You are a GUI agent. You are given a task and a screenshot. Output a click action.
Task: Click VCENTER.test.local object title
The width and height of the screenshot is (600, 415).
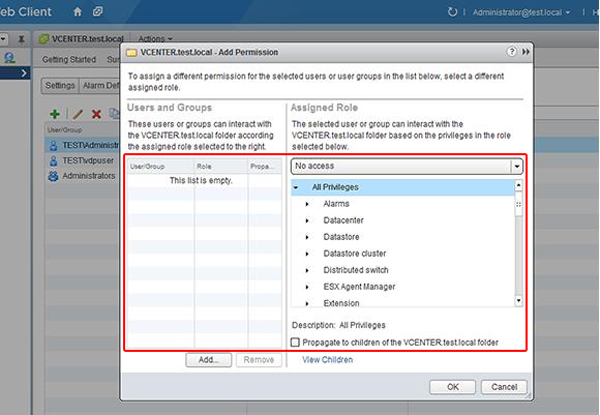(x=88, y=39)
